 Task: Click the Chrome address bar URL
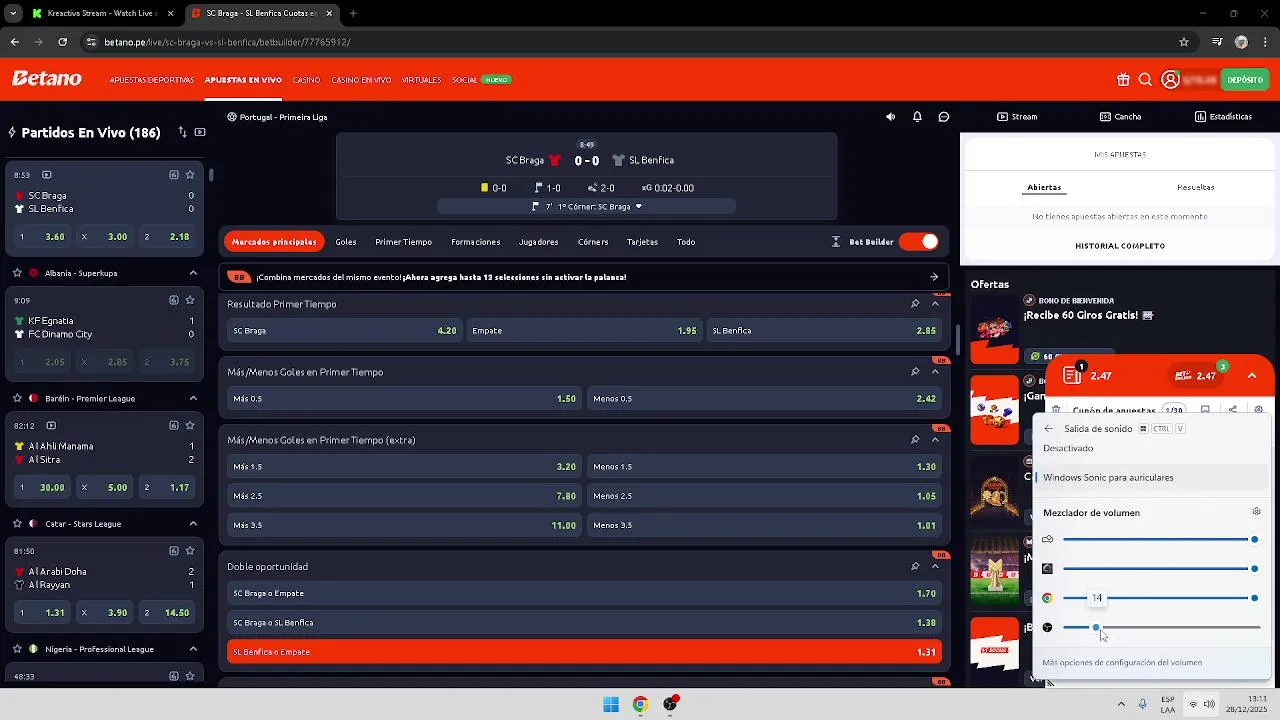point(227,42)
